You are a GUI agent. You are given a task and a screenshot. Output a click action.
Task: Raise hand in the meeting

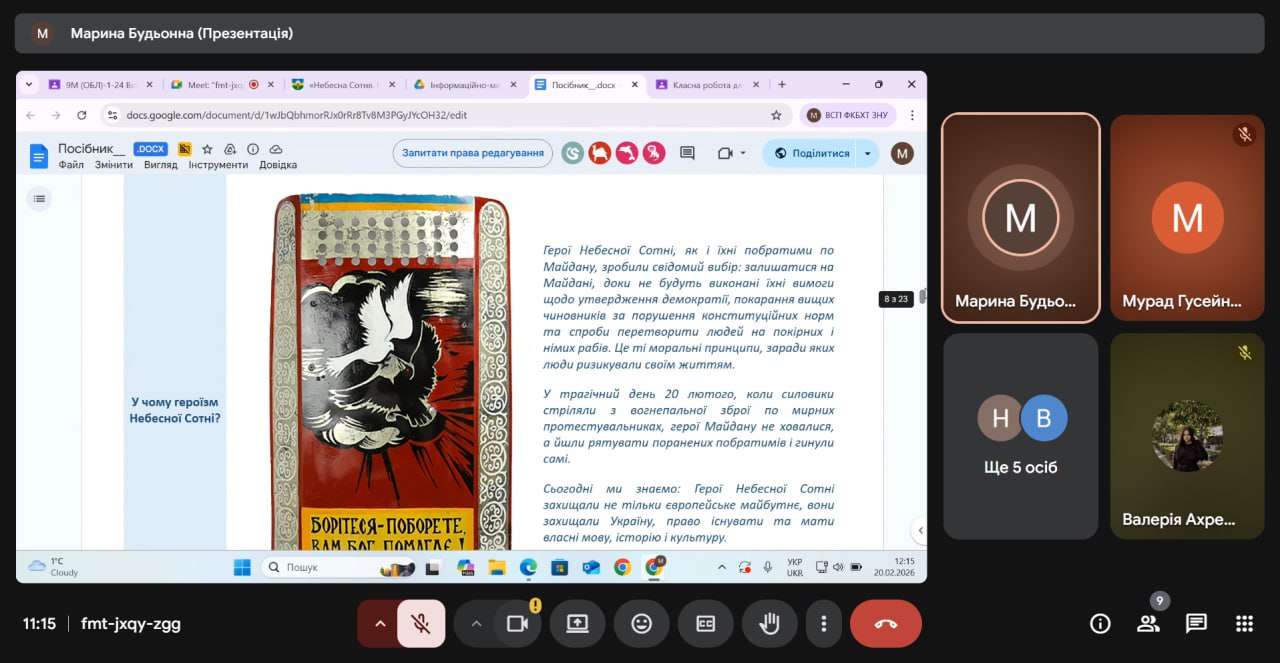point(769,624)
